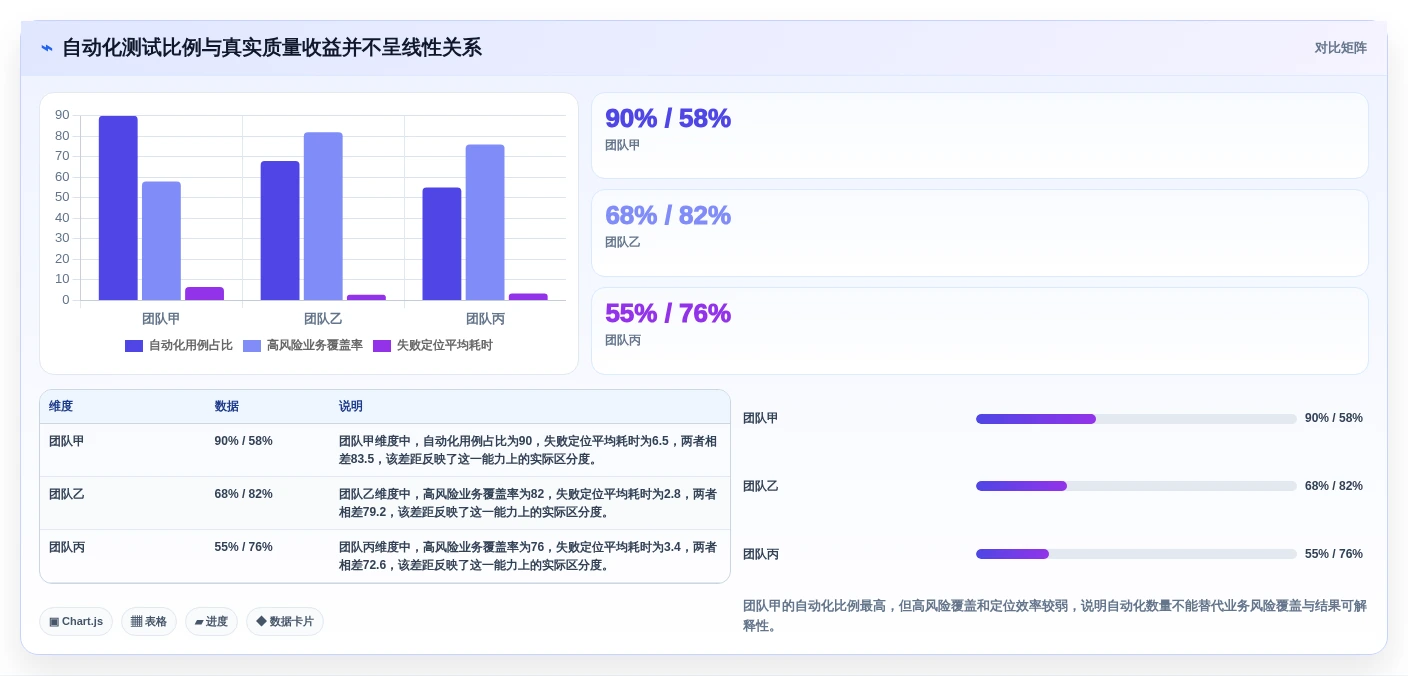
Task: Click the Chart.js tag chip
Action: point(76,621)
